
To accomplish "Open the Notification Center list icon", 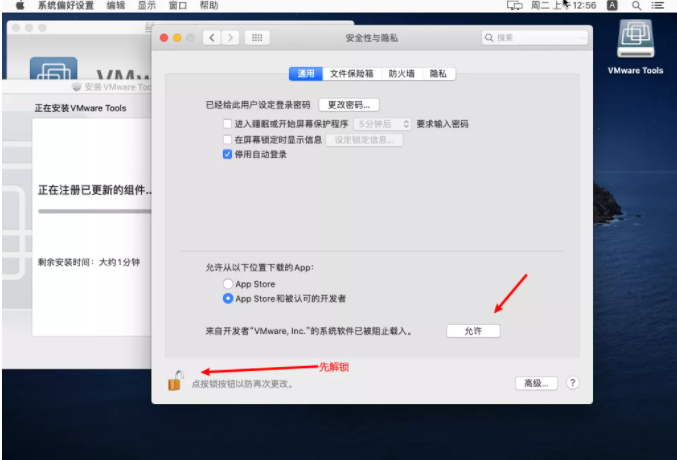I will (x=658, y=6).
